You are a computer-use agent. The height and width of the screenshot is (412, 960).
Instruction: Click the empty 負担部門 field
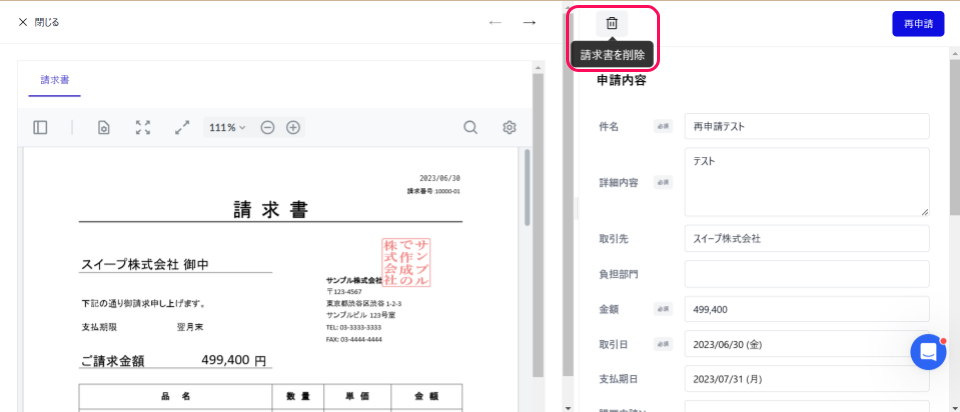pos(807,274)
